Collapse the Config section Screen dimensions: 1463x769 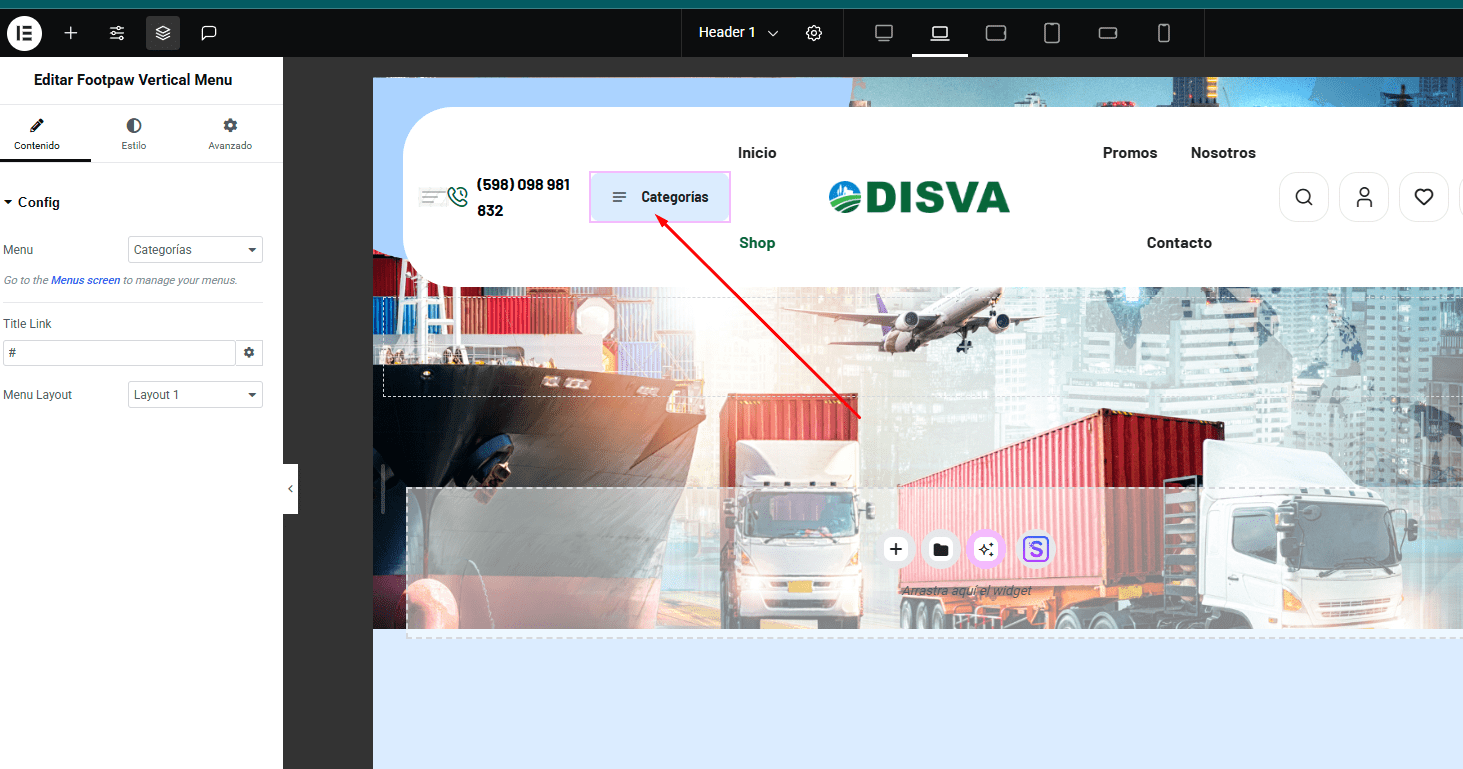(32, 202)
